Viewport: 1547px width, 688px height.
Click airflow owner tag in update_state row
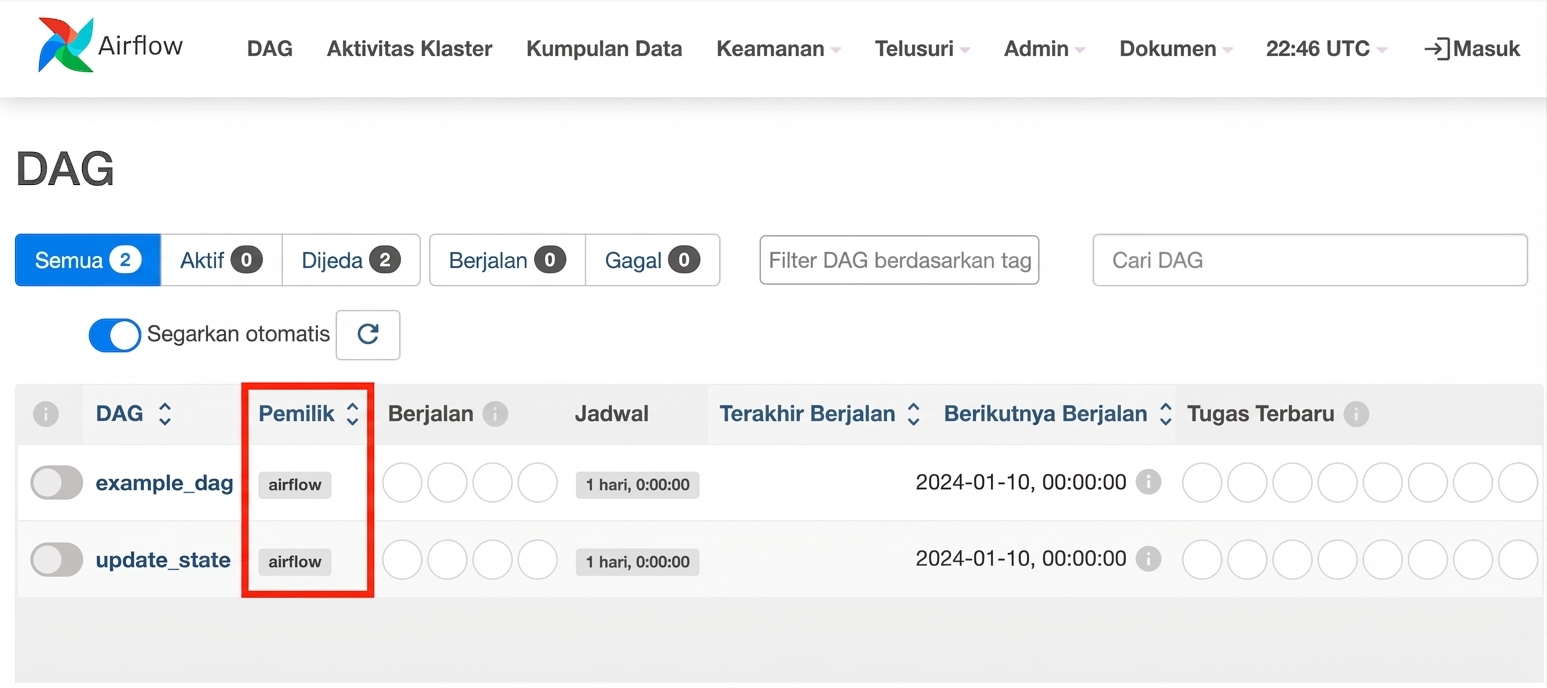(x=295, y=562)
